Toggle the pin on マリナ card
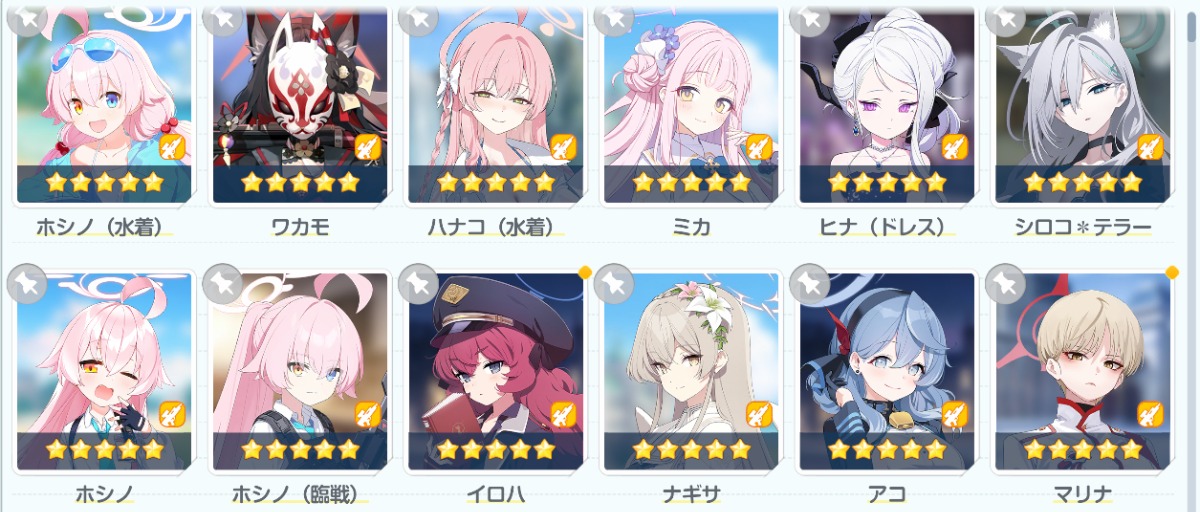 [x=1005, y=284]
